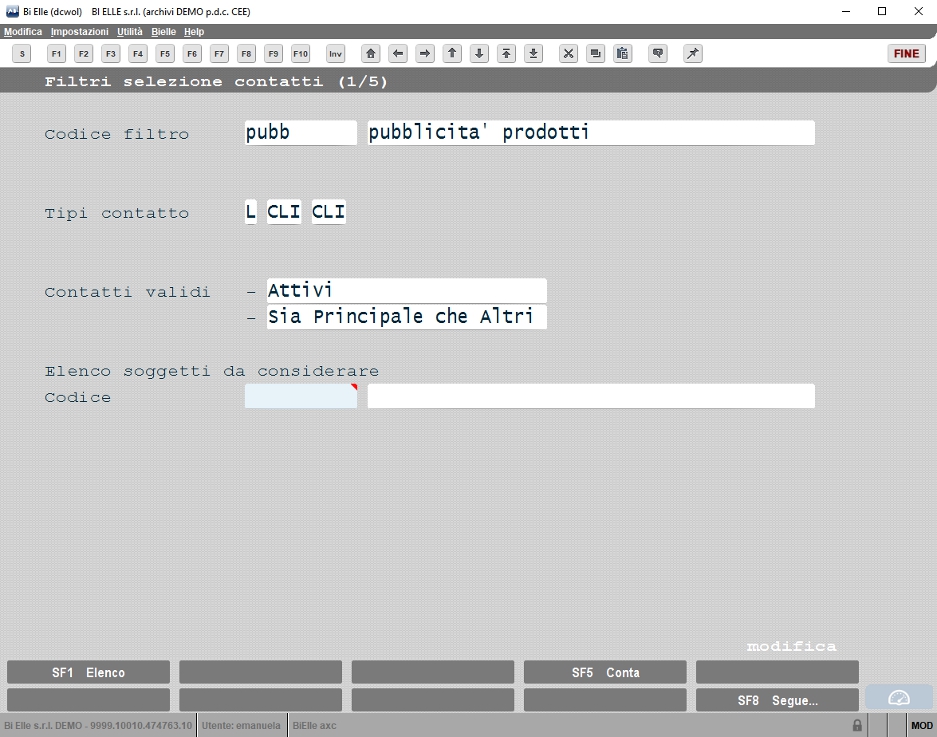Click the left arrow toolbar icon
Screen dimensions: 937x737
point(397,54)
